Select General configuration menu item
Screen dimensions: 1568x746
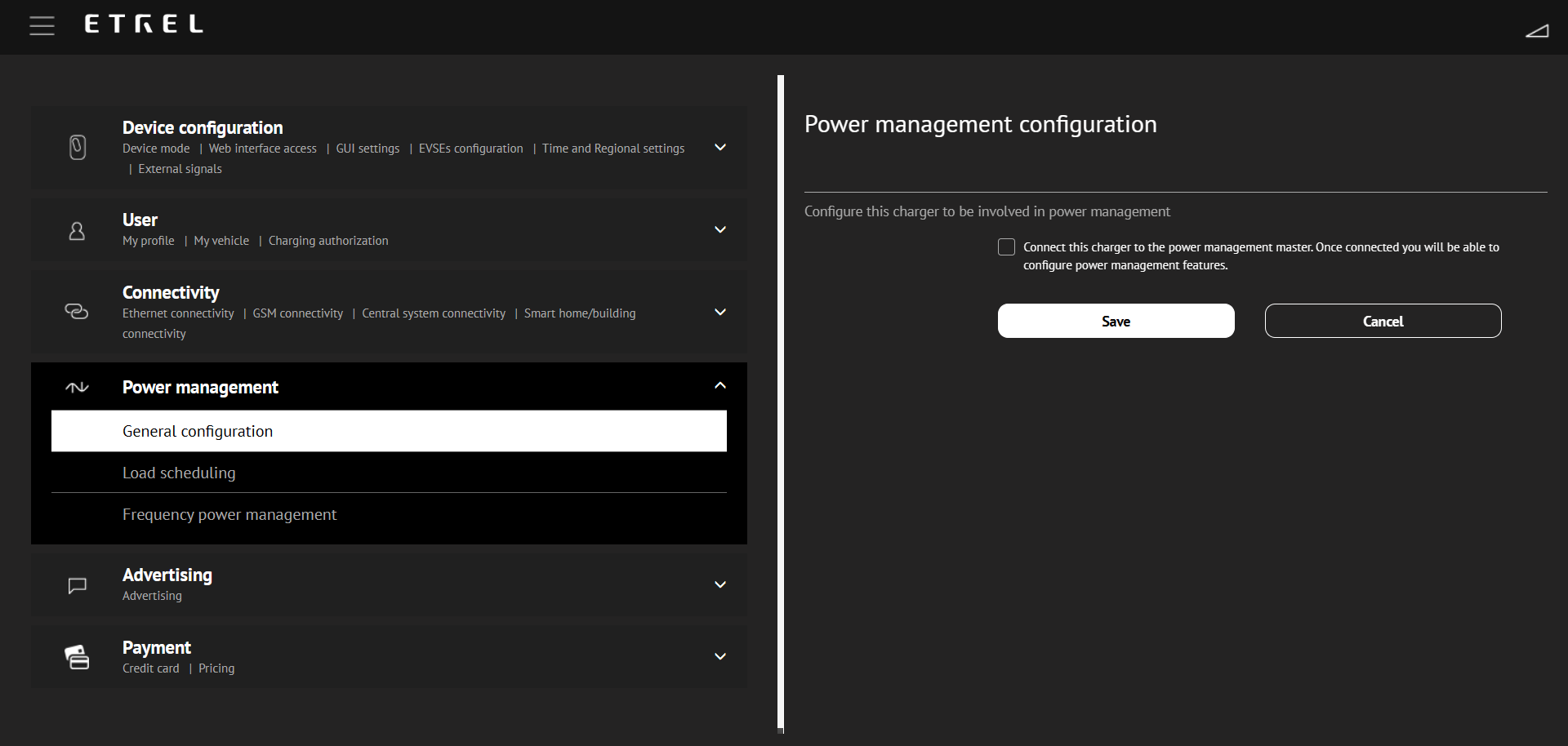click(x=389, y=431)
